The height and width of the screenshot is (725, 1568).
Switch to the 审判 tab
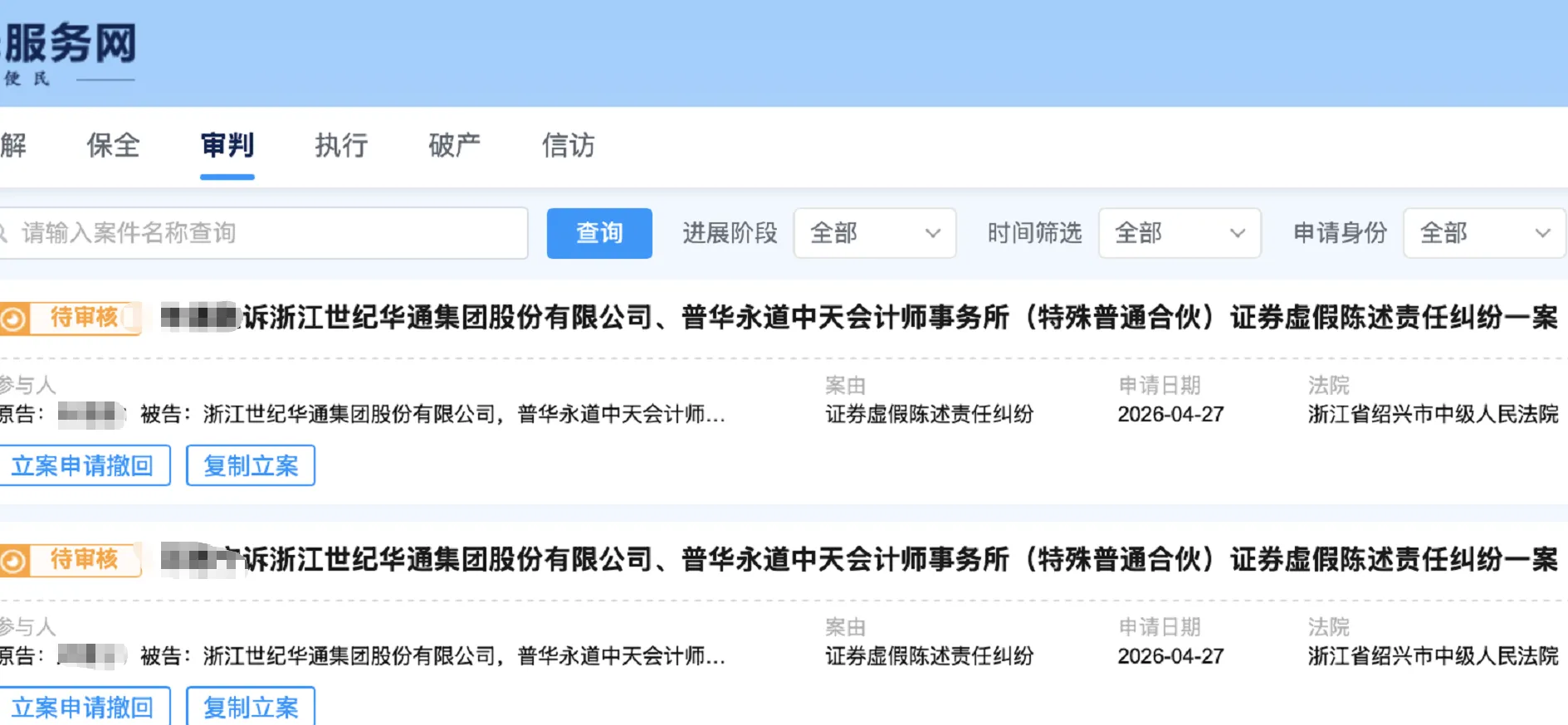227,145
